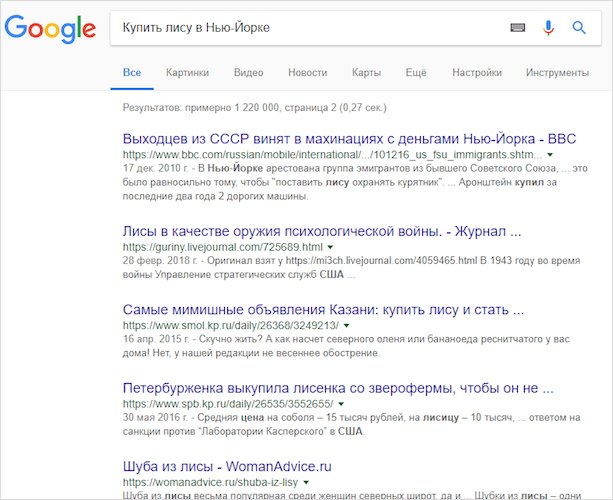Open result Петербурженка выкупила лисенка со зверофермы
613x500 pixels.
click(x=338, y=388)
